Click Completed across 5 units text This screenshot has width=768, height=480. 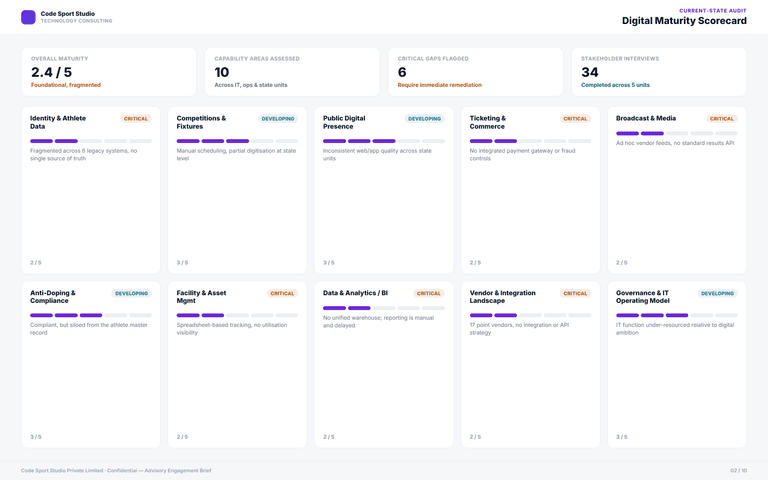pos(615,85)
